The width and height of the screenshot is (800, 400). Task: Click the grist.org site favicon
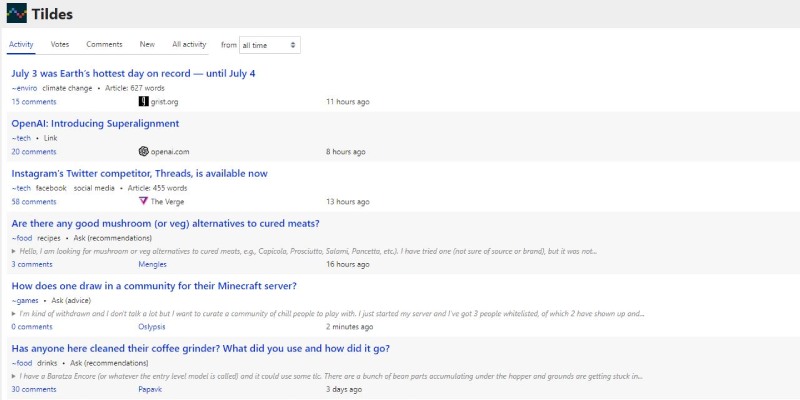[144, 102]
